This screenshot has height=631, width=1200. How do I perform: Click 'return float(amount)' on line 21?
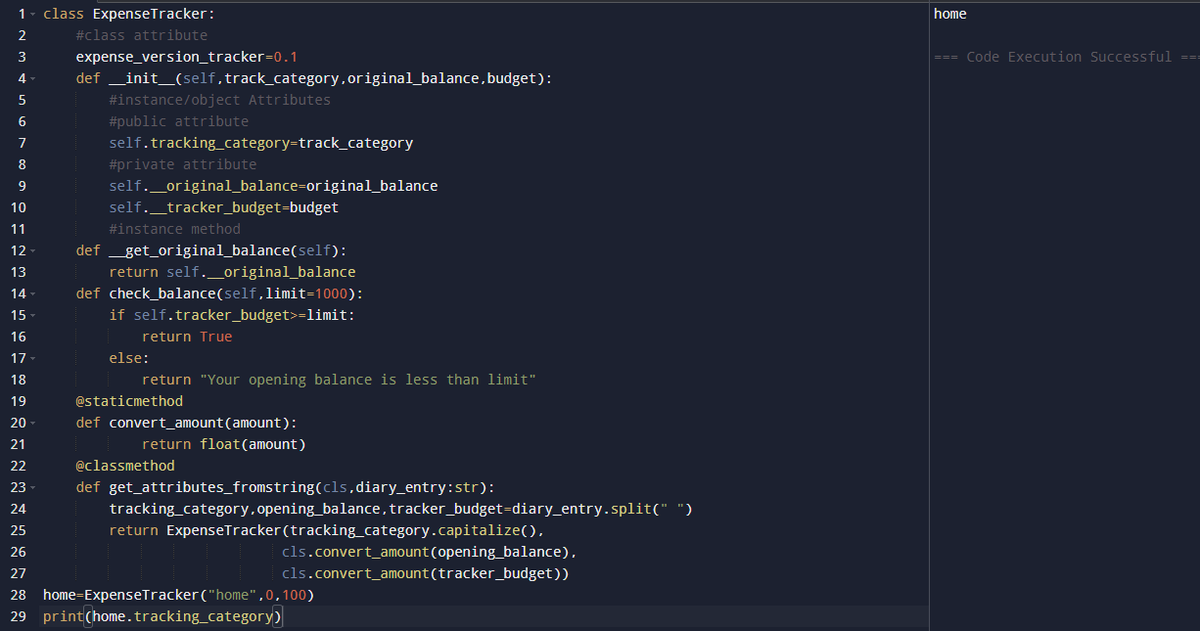[224, 444]
